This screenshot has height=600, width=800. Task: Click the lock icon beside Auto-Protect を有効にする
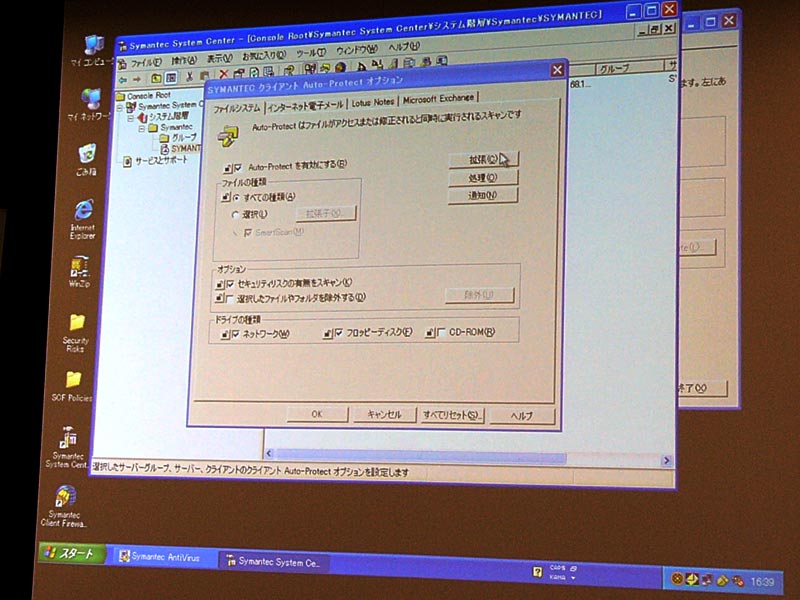coord(228,168)
